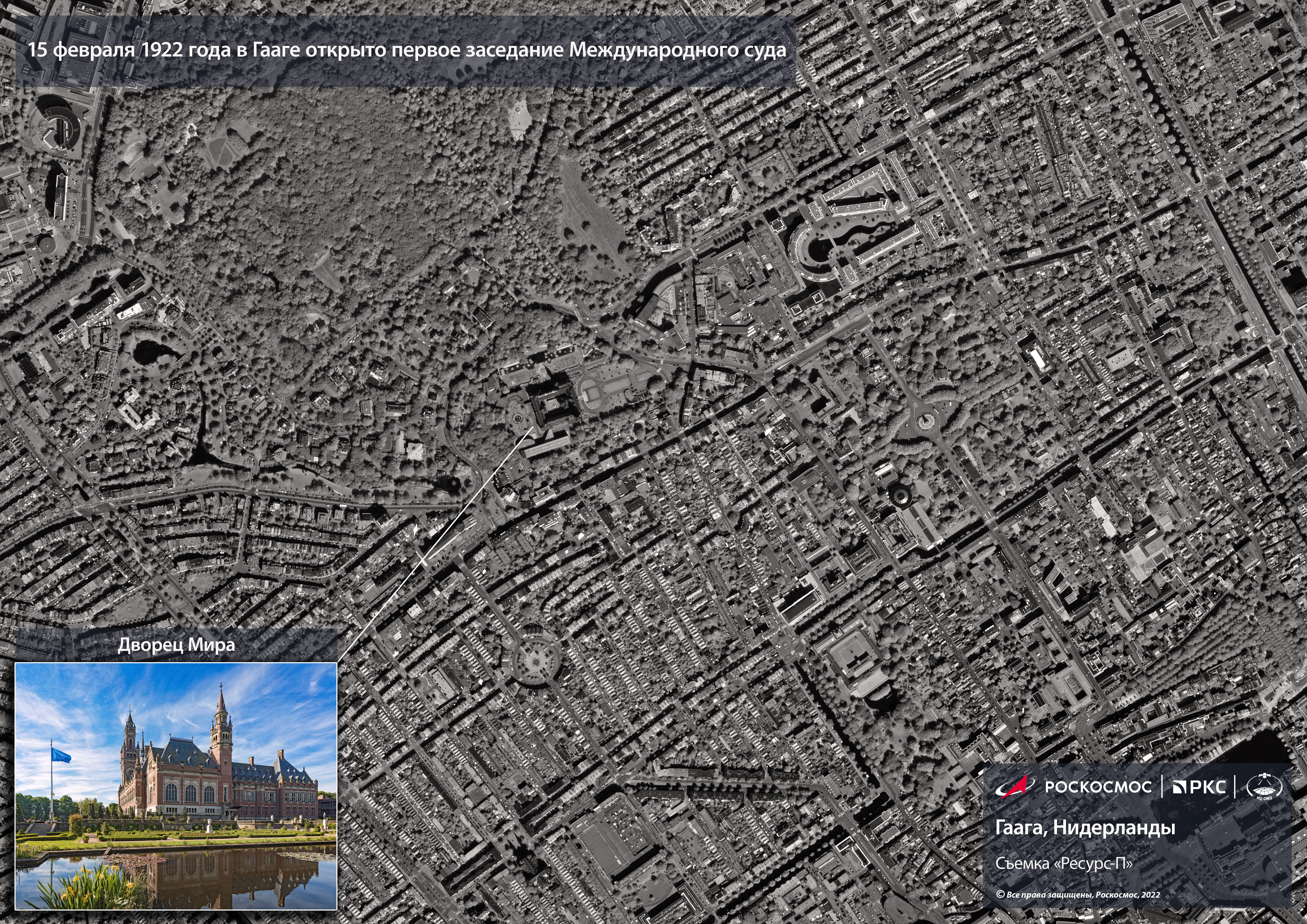
Task: Click the РКС logo emblem
Action: 1199,787
